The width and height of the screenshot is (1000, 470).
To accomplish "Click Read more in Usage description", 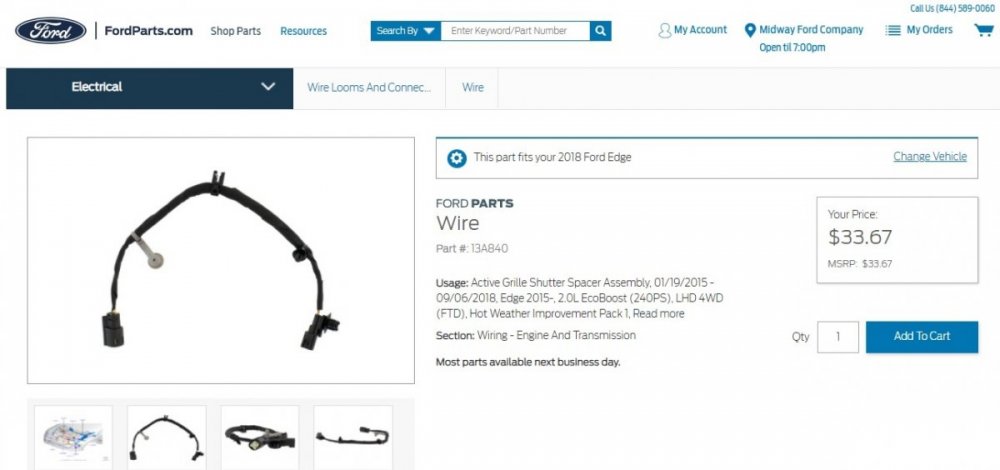I will coord(658,314).
